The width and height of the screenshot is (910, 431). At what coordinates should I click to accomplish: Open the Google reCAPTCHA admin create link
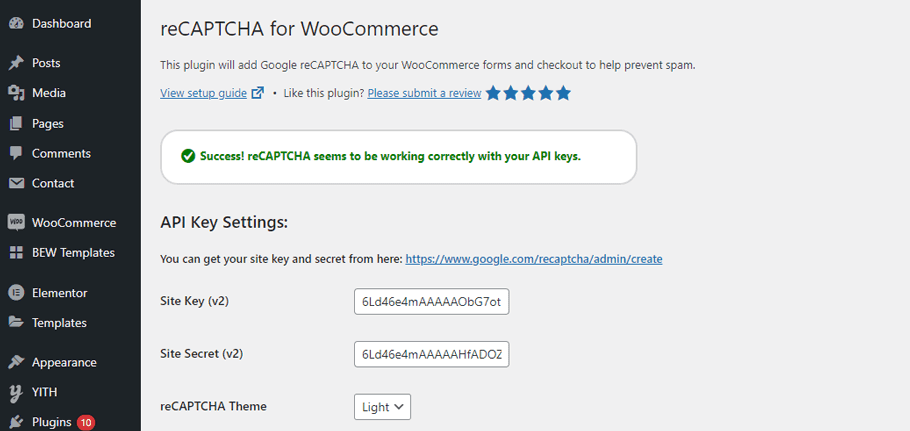pos(534,259)
